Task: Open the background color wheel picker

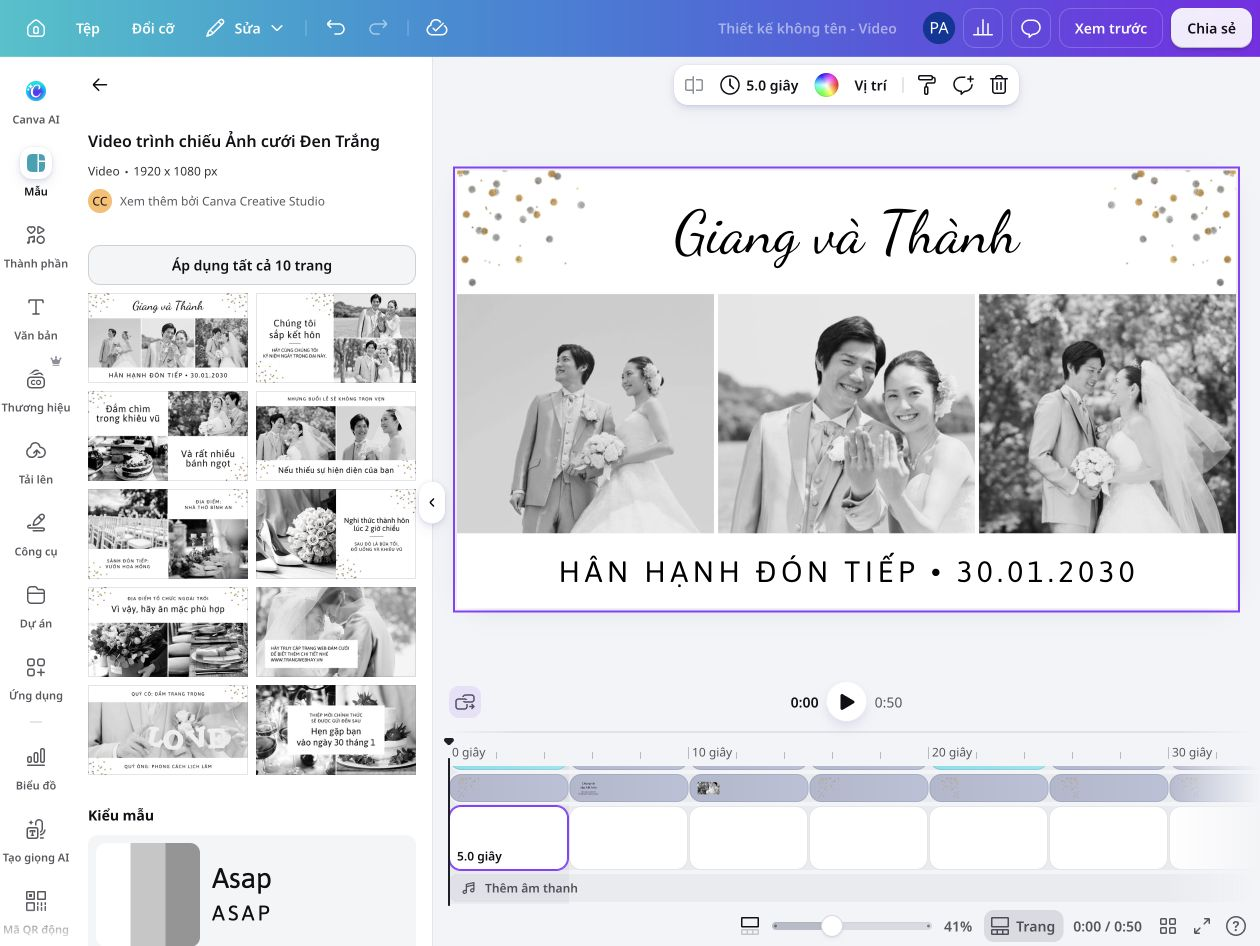Action: point(826,85)
